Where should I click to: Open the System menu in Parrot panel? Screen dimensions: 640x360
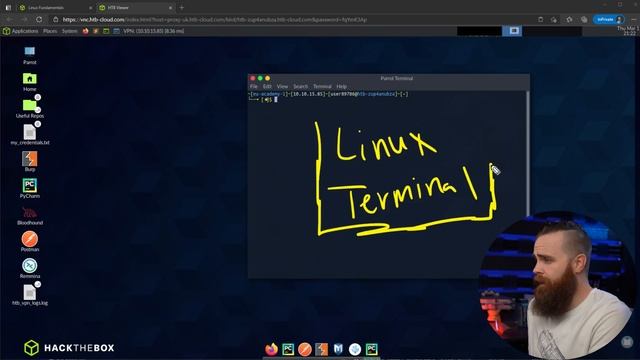click(x=69, y=31)
